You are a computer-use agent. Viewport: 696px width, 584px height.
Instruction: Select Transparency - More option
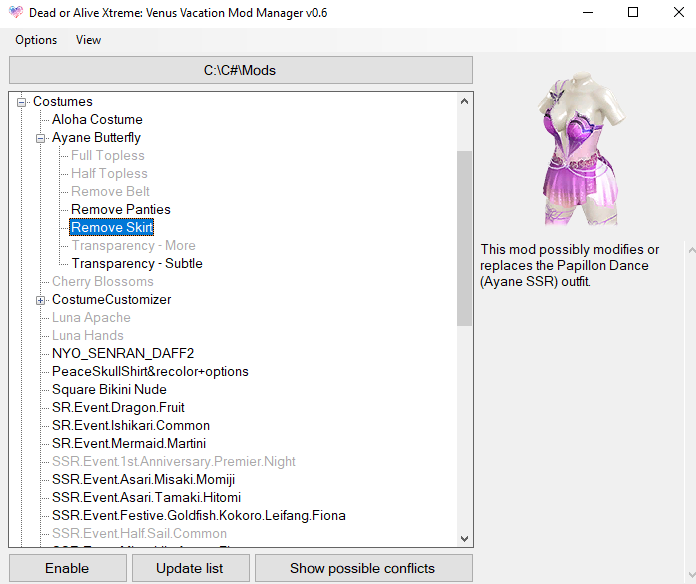coord(134,245)
